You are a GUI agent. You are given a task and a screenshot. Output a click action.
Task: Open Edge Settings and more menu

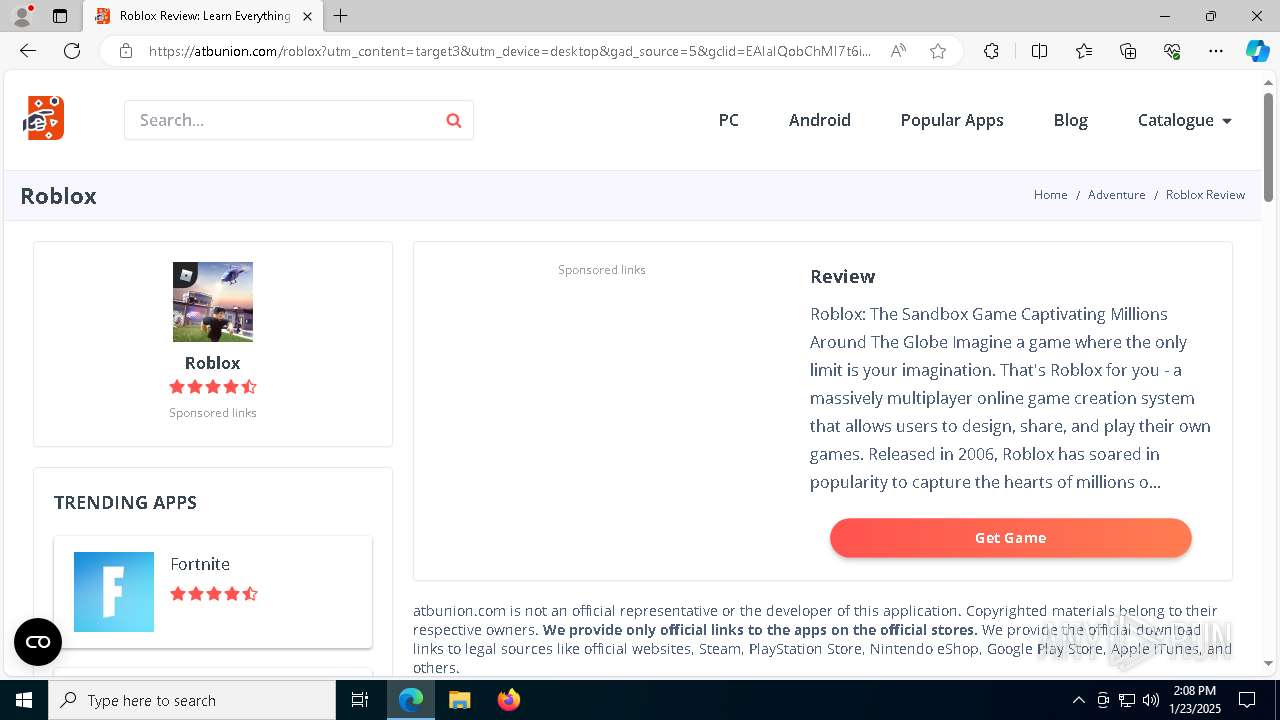point(1216,51)
